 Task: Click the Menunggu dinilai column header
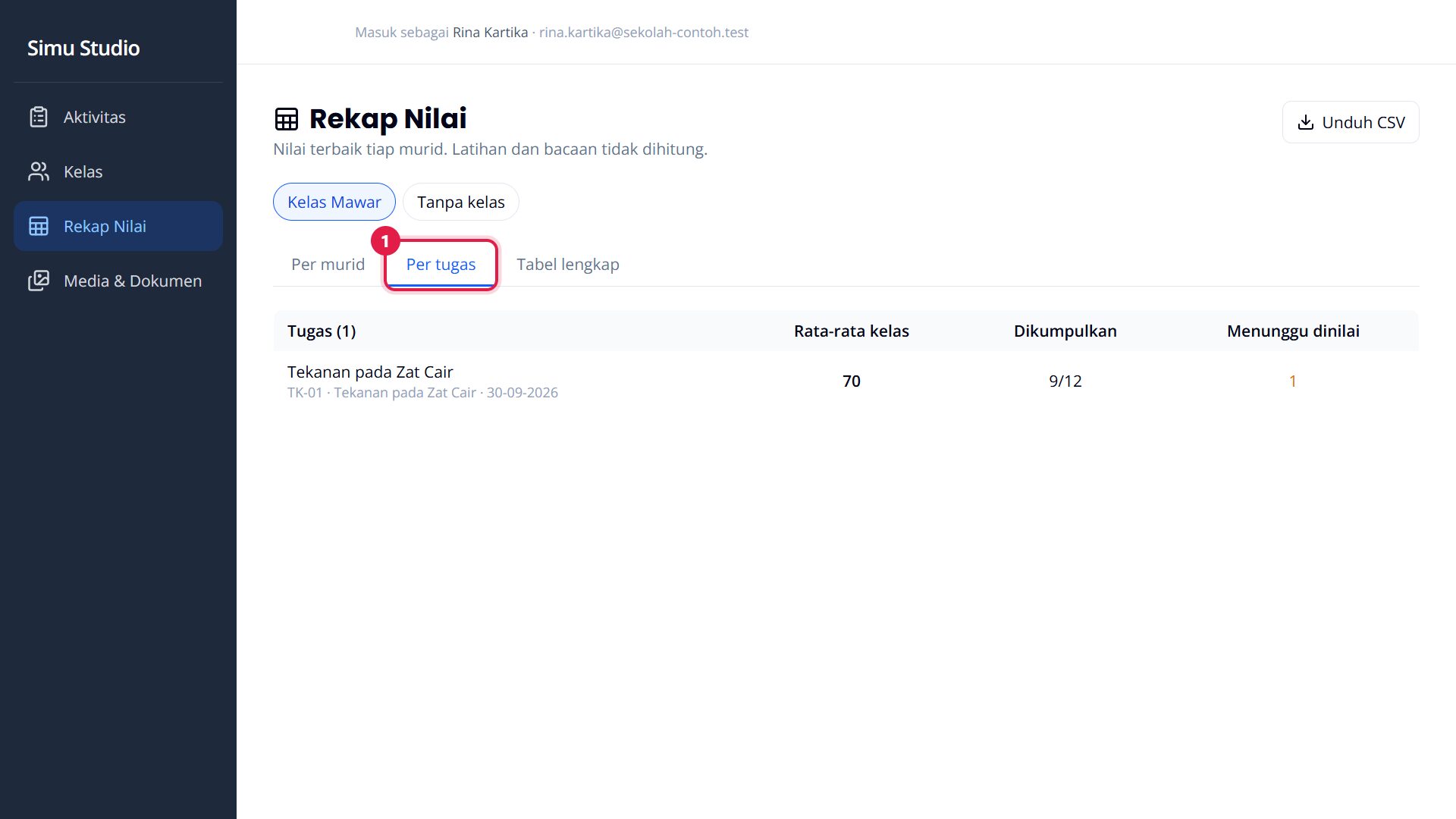coord(1293,331)
